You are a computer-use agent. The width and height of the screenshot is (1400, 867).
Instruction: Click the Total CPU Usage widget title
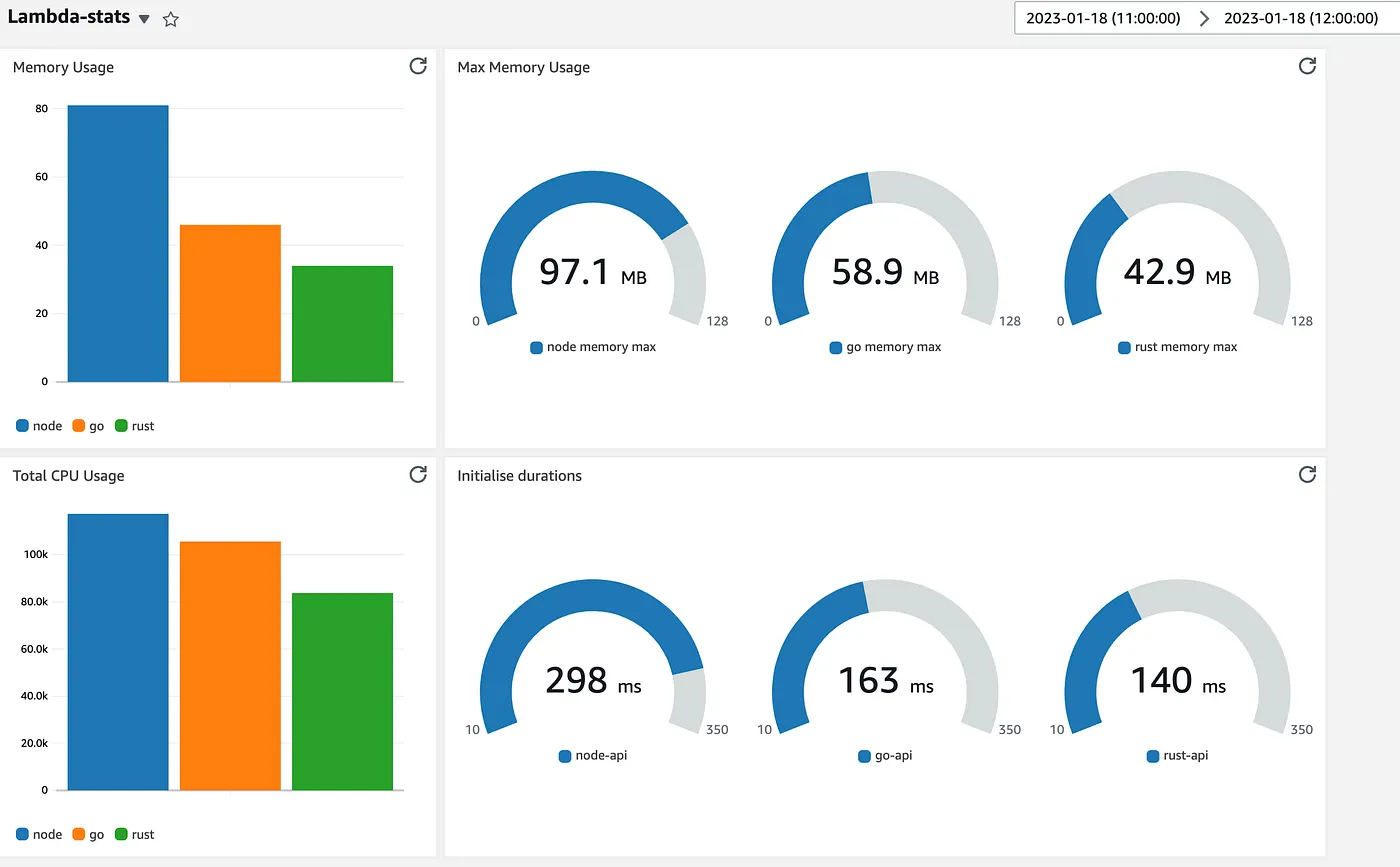(68, 475)
